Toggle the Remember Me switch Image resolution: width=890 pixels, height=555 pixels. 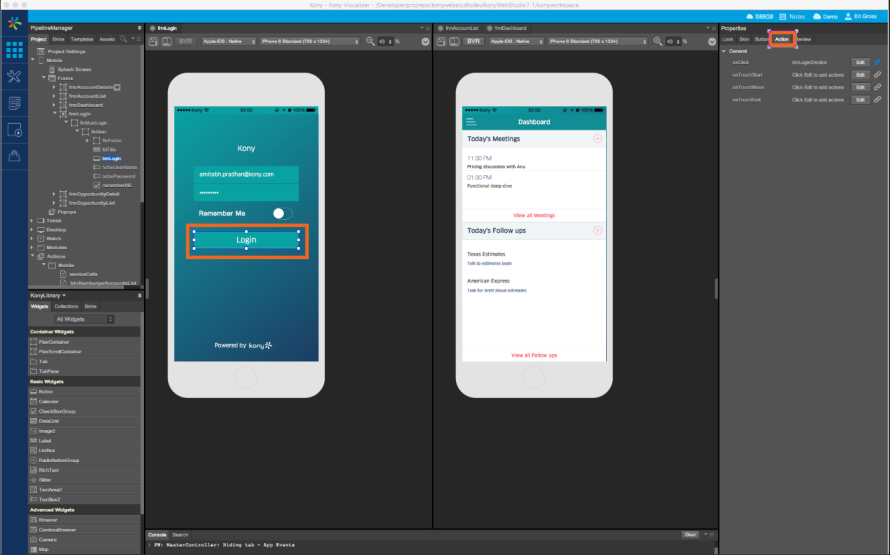coord(282,213)
